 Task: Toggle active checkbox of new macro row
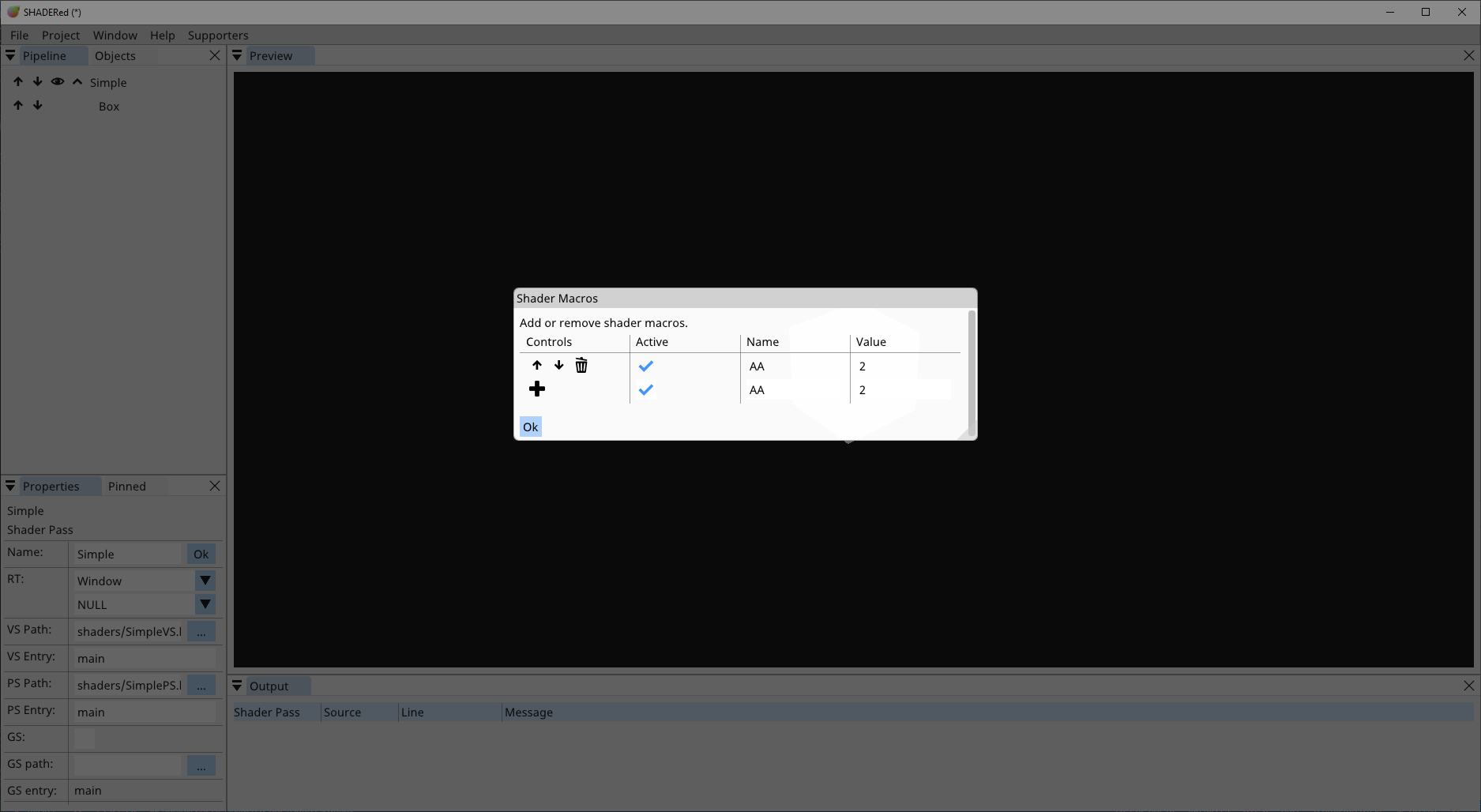(646, 389)
